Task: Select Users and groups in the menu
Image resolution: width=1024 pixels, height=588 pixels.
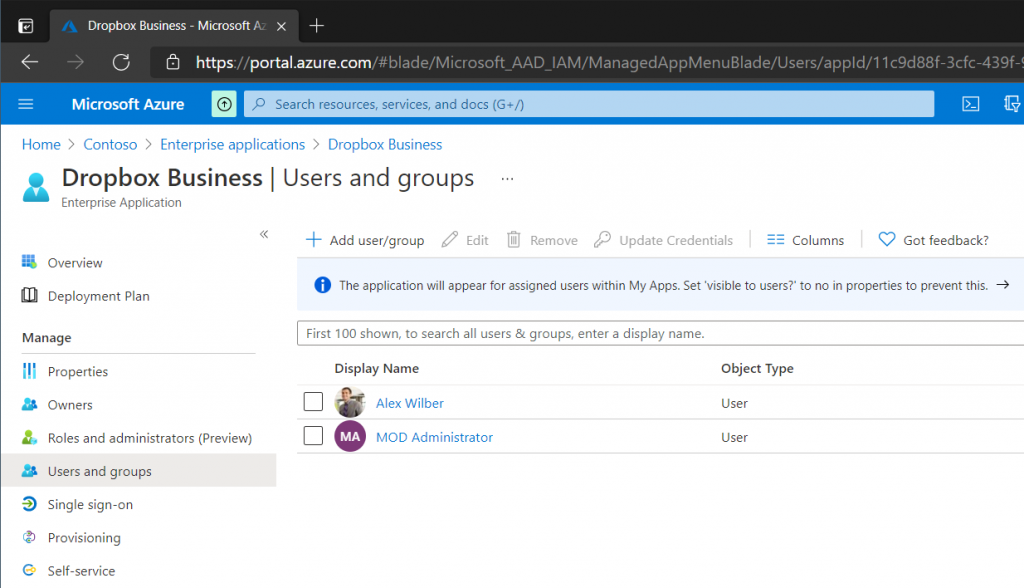Action: tap(138, 471)
